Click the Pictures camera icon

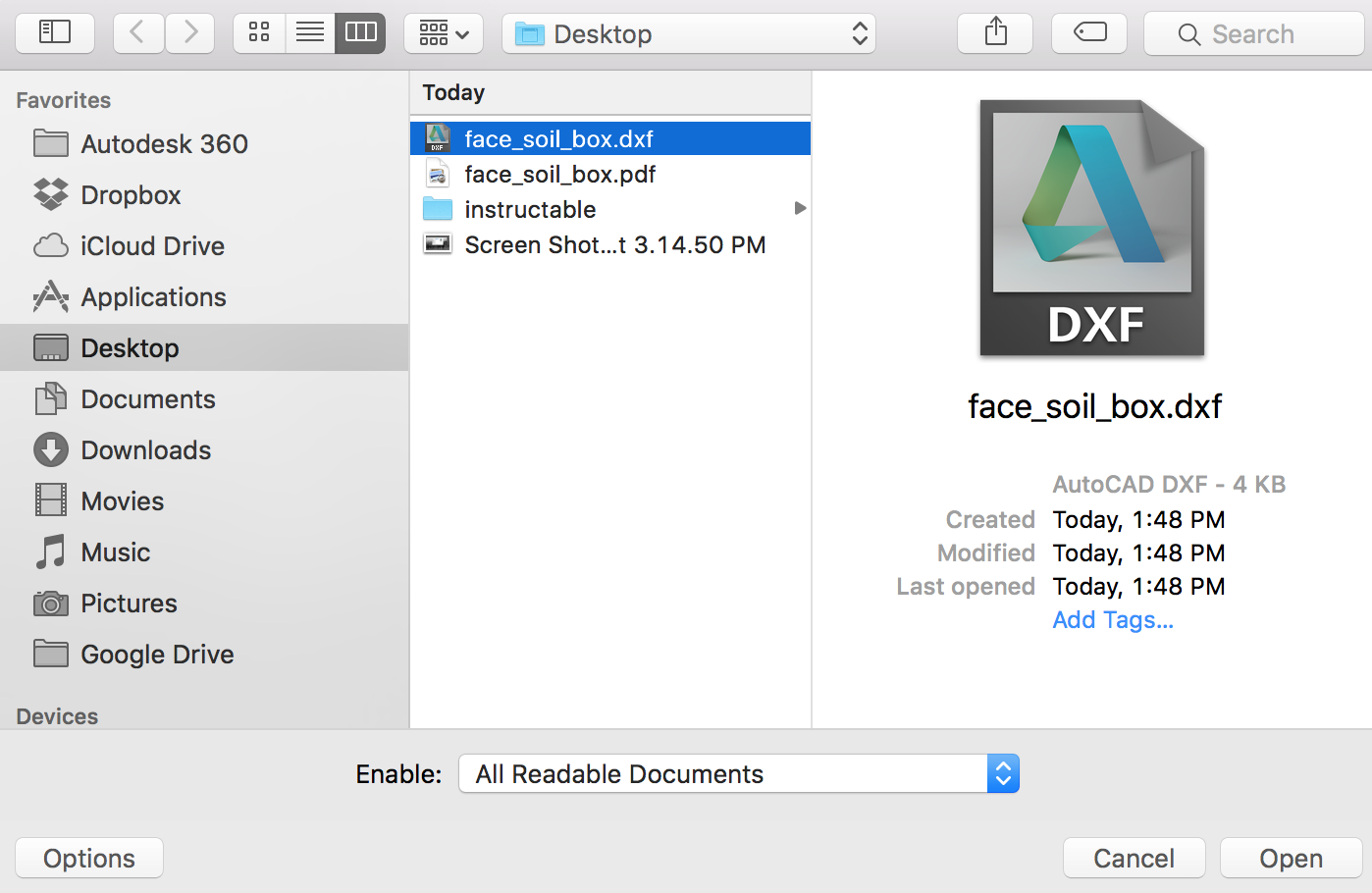pos(51,604)
